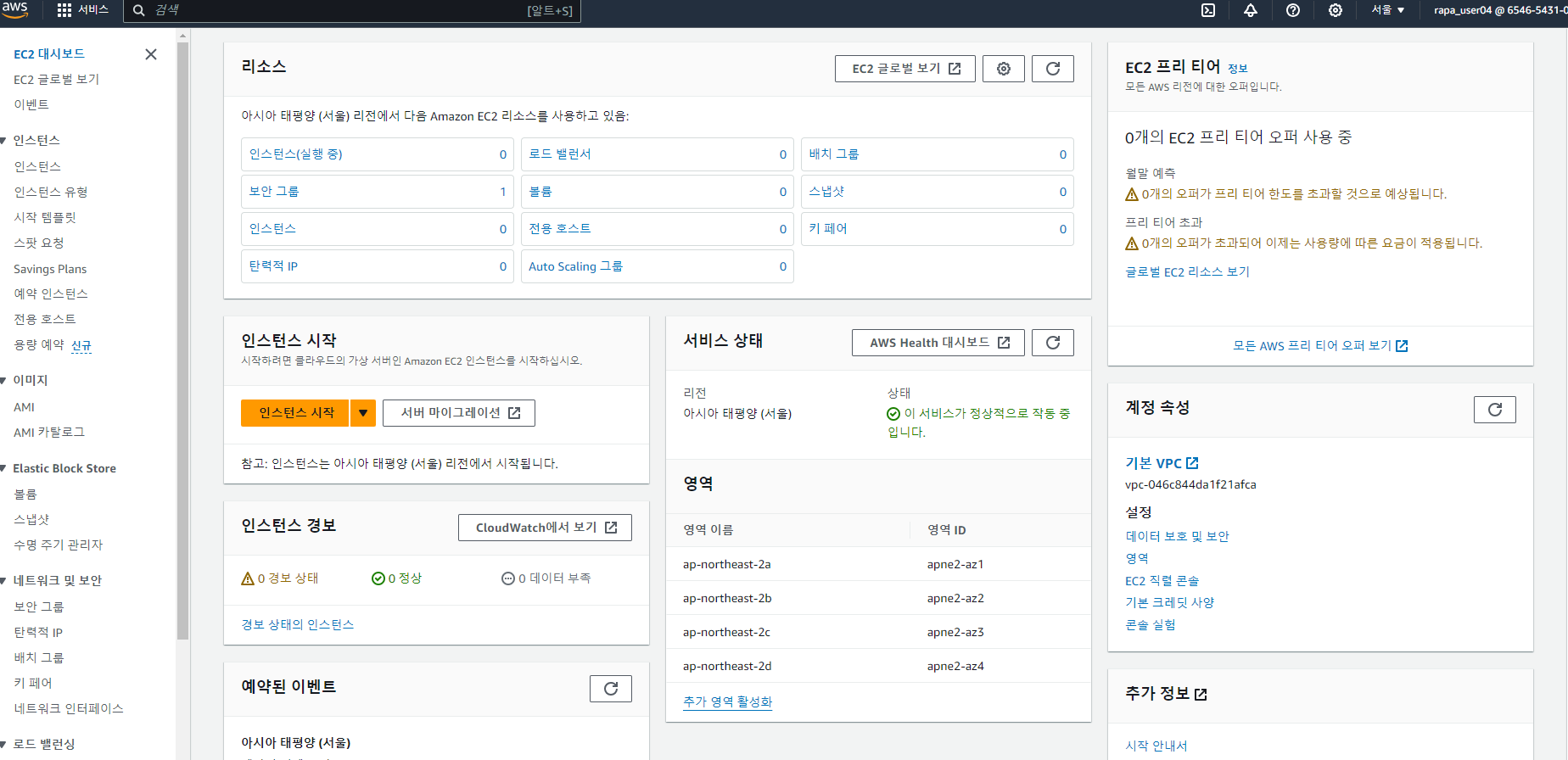This screenshot has width=1568, height=760.
Task: Click the 글로벌 EC2 리소스 보기 link
Action: point(1187,272)
